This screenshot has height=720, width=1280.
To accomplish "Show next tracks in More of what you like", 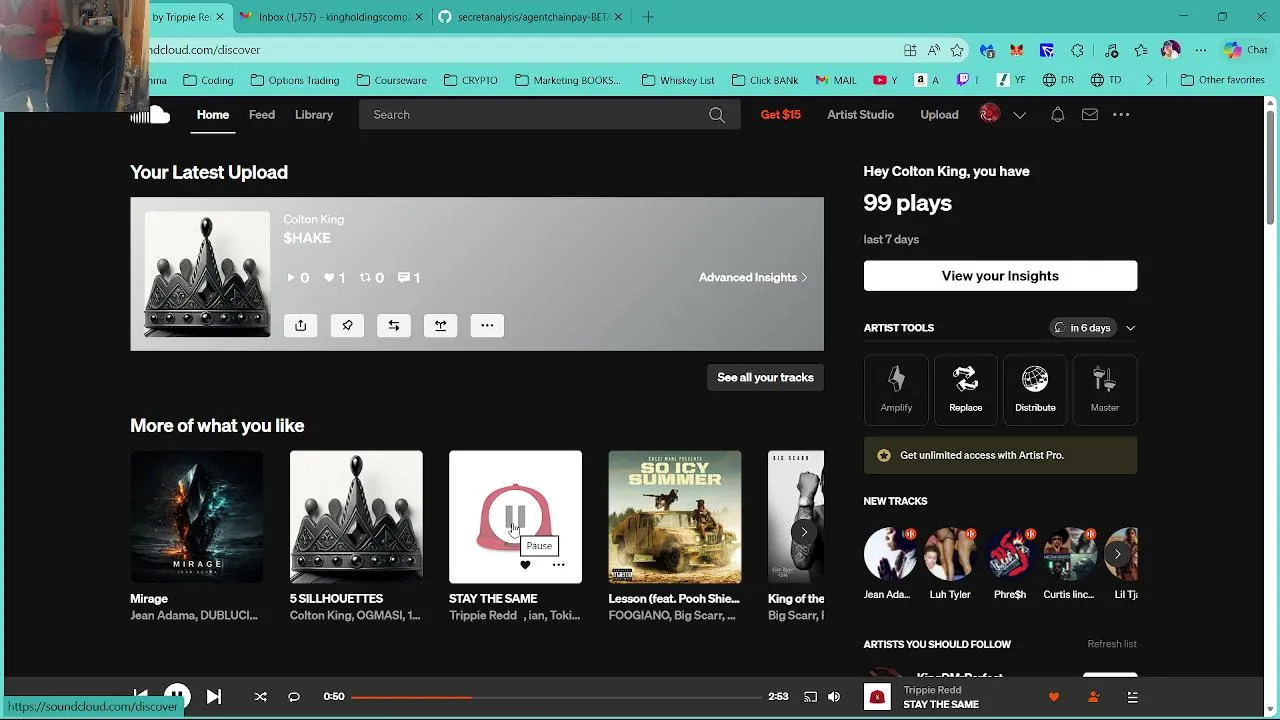I will (x=803, y=532).
